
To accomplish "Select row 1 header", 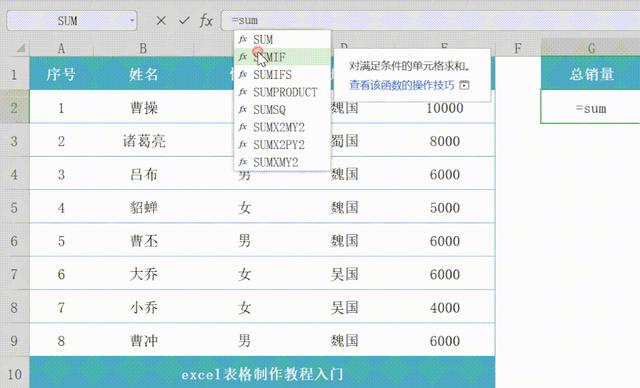I will pyautogui.click(x=14, y=74).
